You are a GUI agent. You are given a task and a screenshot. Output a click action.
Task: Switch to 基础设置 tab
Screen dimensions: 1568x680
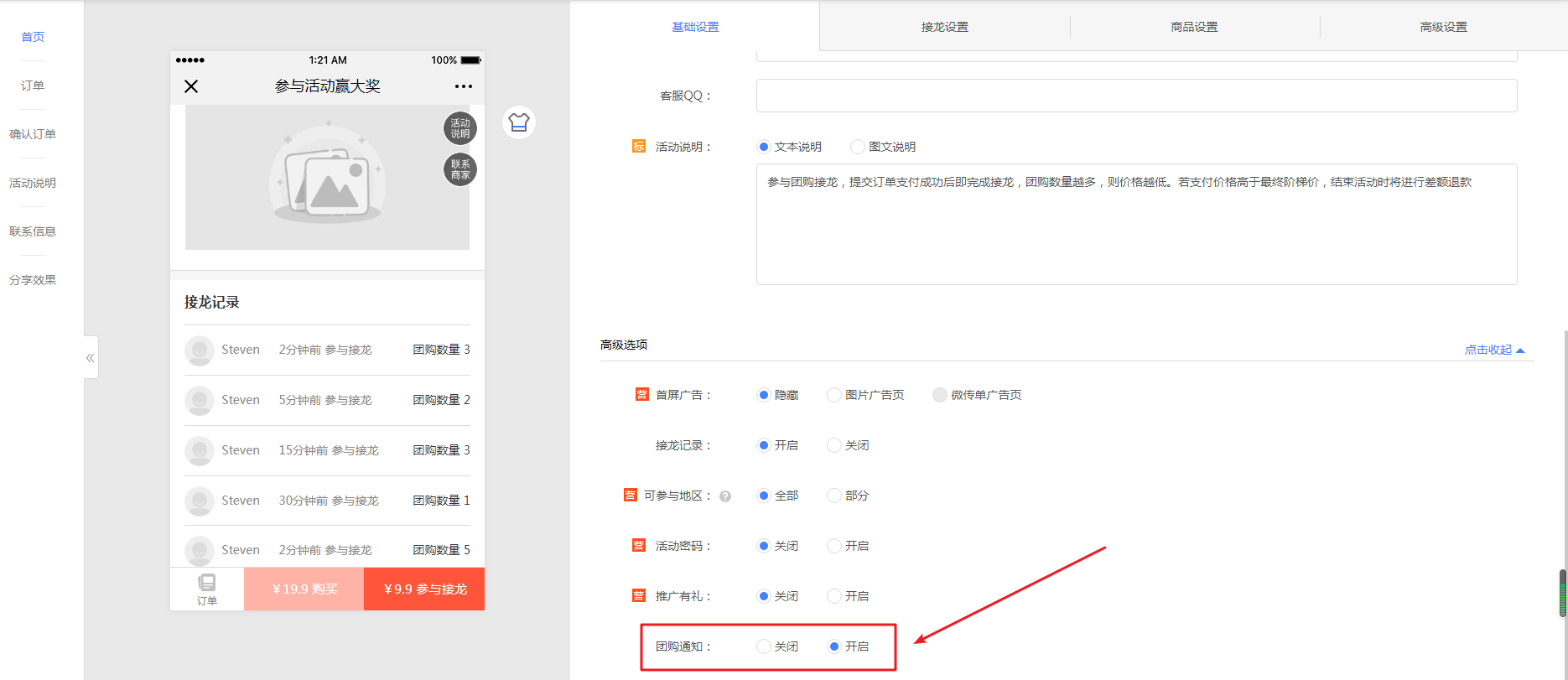pos(695,27)
